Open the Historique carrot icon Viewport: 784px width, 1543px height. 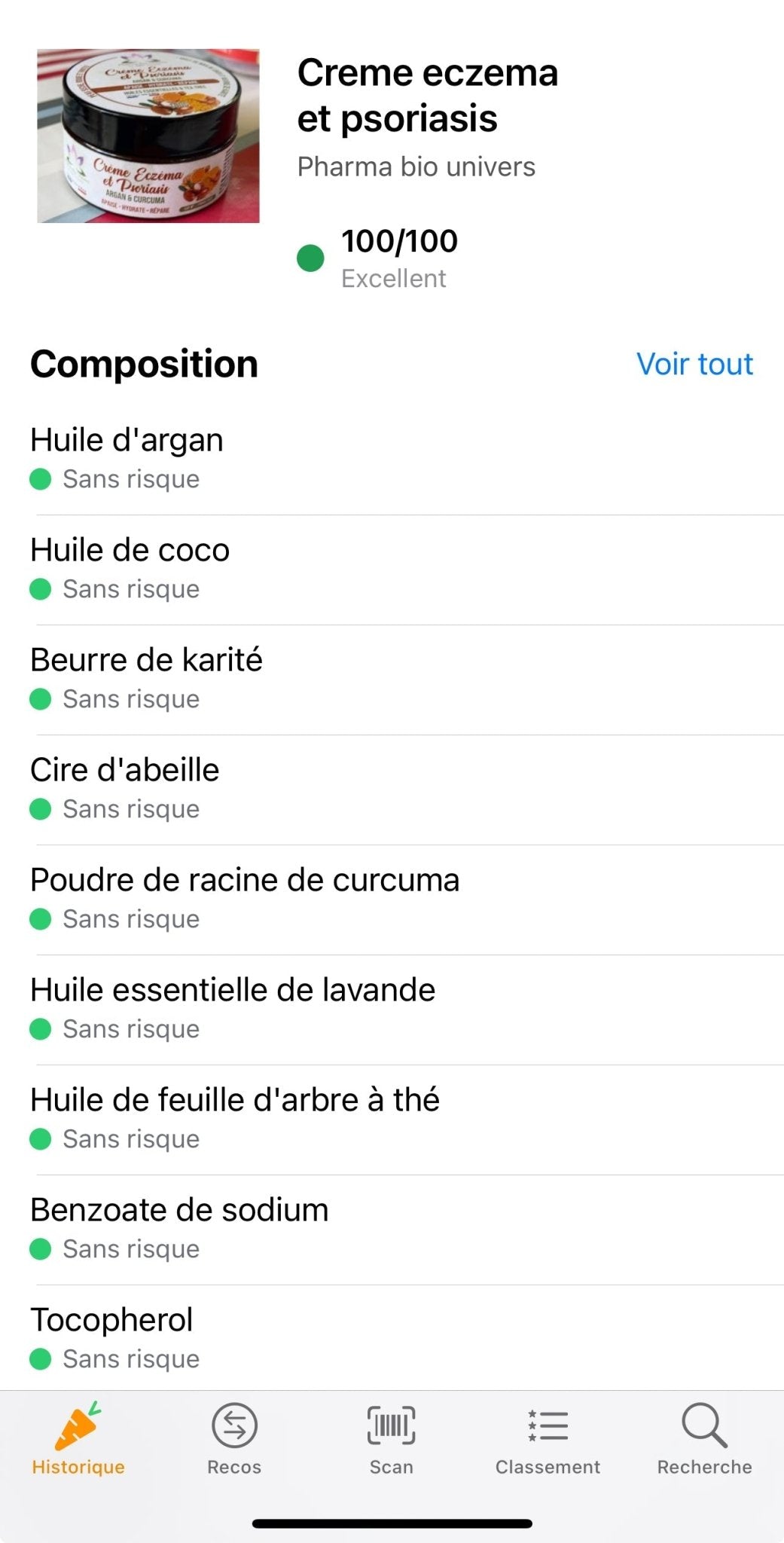[78, 1426]
